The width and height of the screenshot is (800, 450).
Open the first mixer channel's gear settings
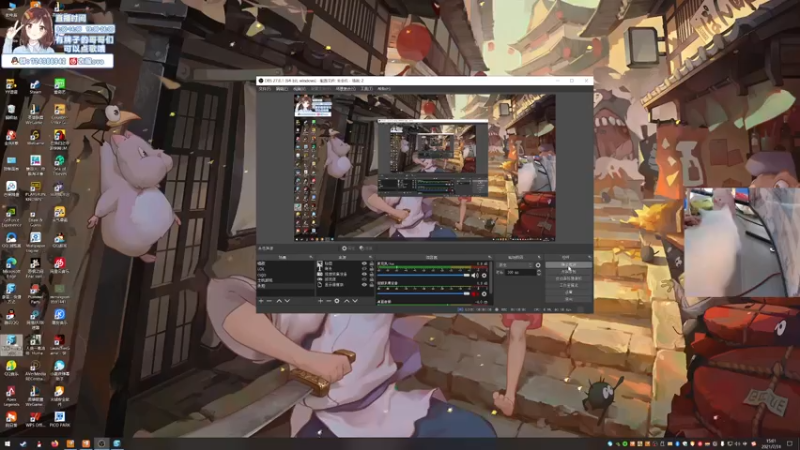click(484, 276)
